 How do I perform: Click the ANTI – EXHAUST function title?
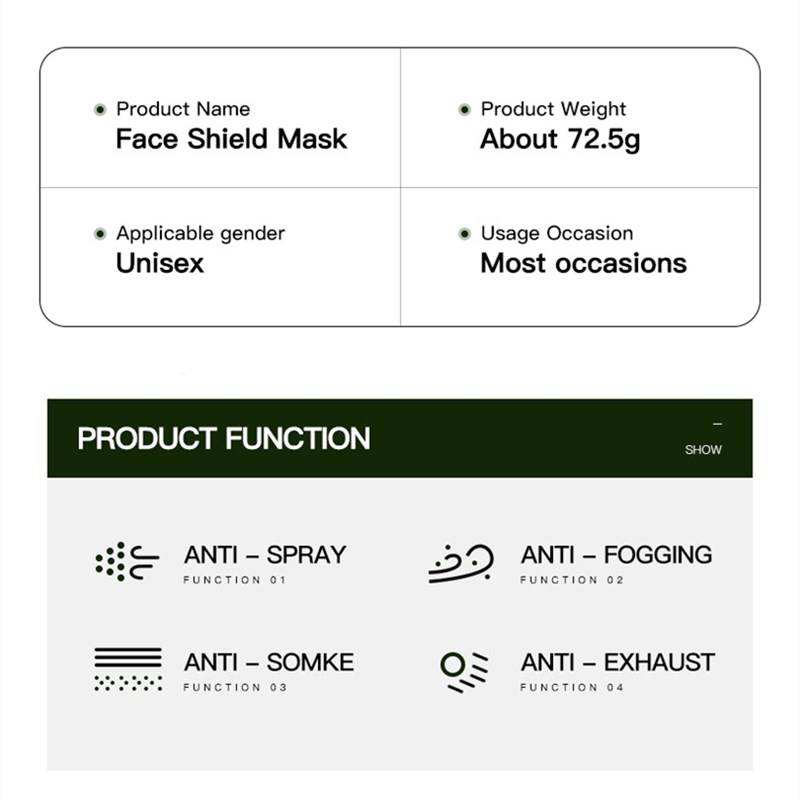click(x=617, y=662)
